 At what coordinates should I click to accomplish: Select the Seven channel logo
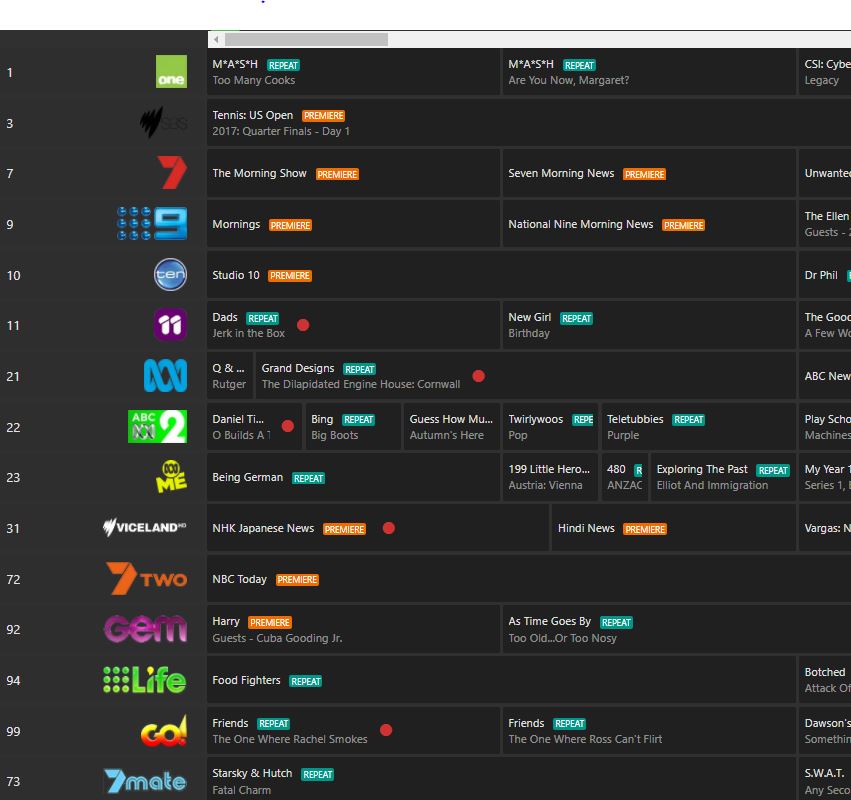coord(172,173)
